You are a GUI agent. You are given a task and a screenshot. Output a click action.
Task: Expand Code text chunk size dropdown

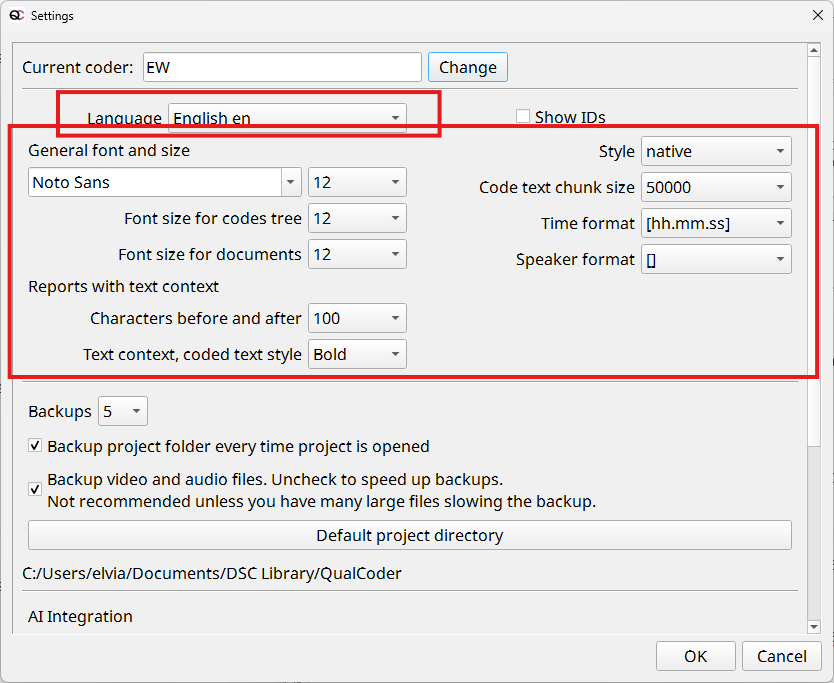tap(715, 187)
